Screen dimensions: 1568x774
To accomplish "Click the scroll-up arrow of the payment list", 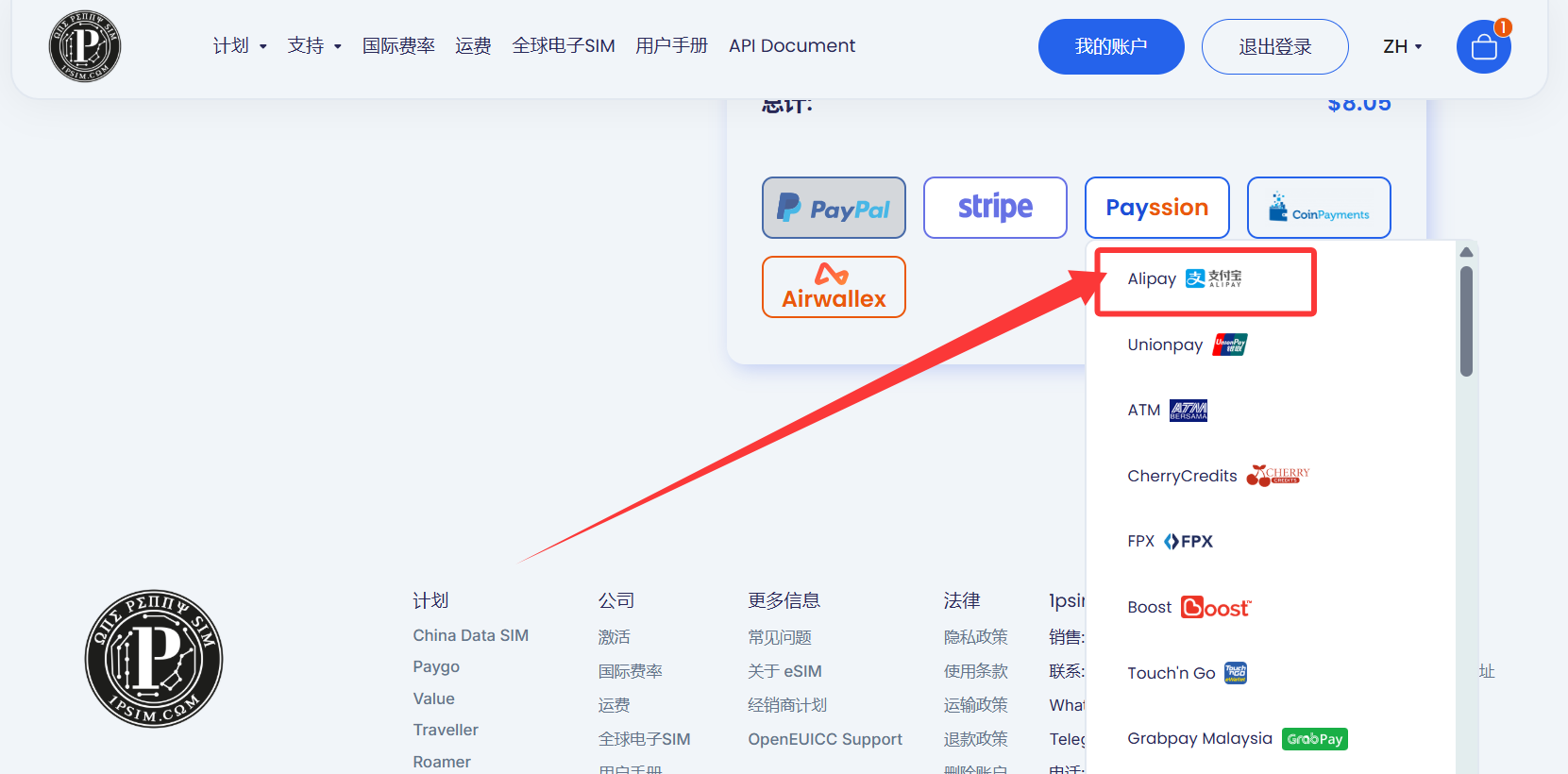I will pyautogui.click(x=1466, y=252).
